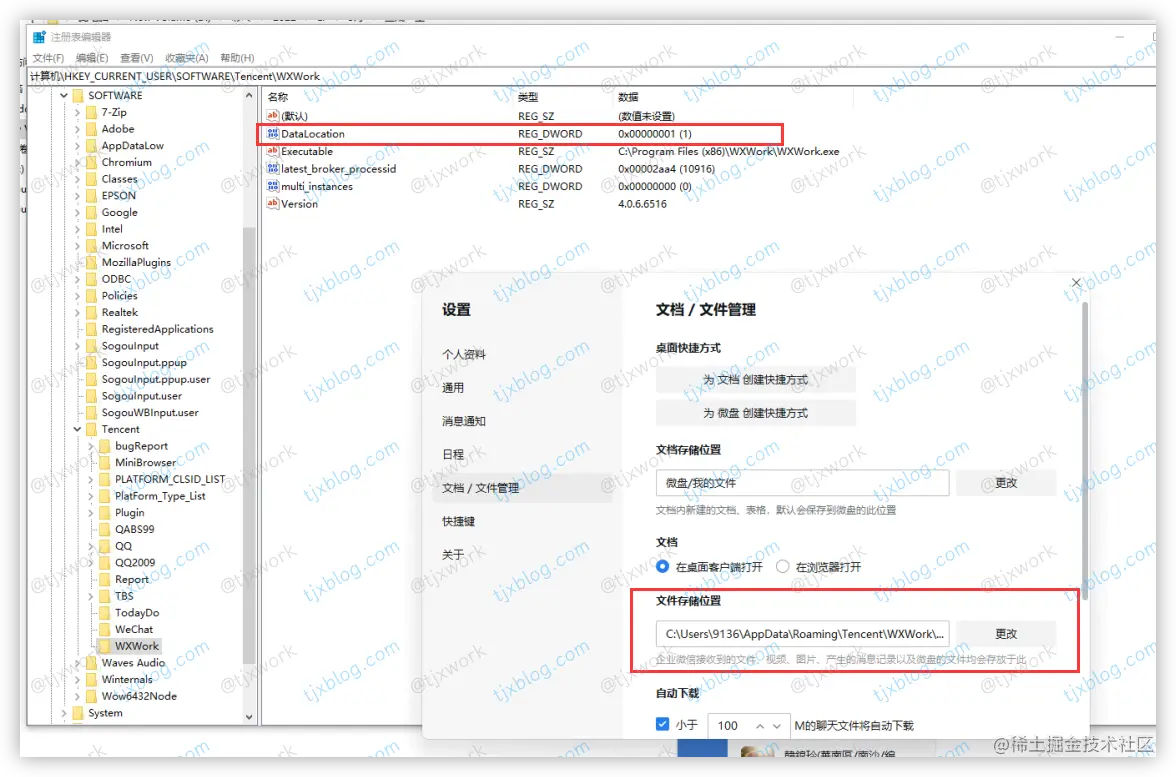1176x777 pixels.
Task: Select the Version string value icon
Action: pos(272,203)
